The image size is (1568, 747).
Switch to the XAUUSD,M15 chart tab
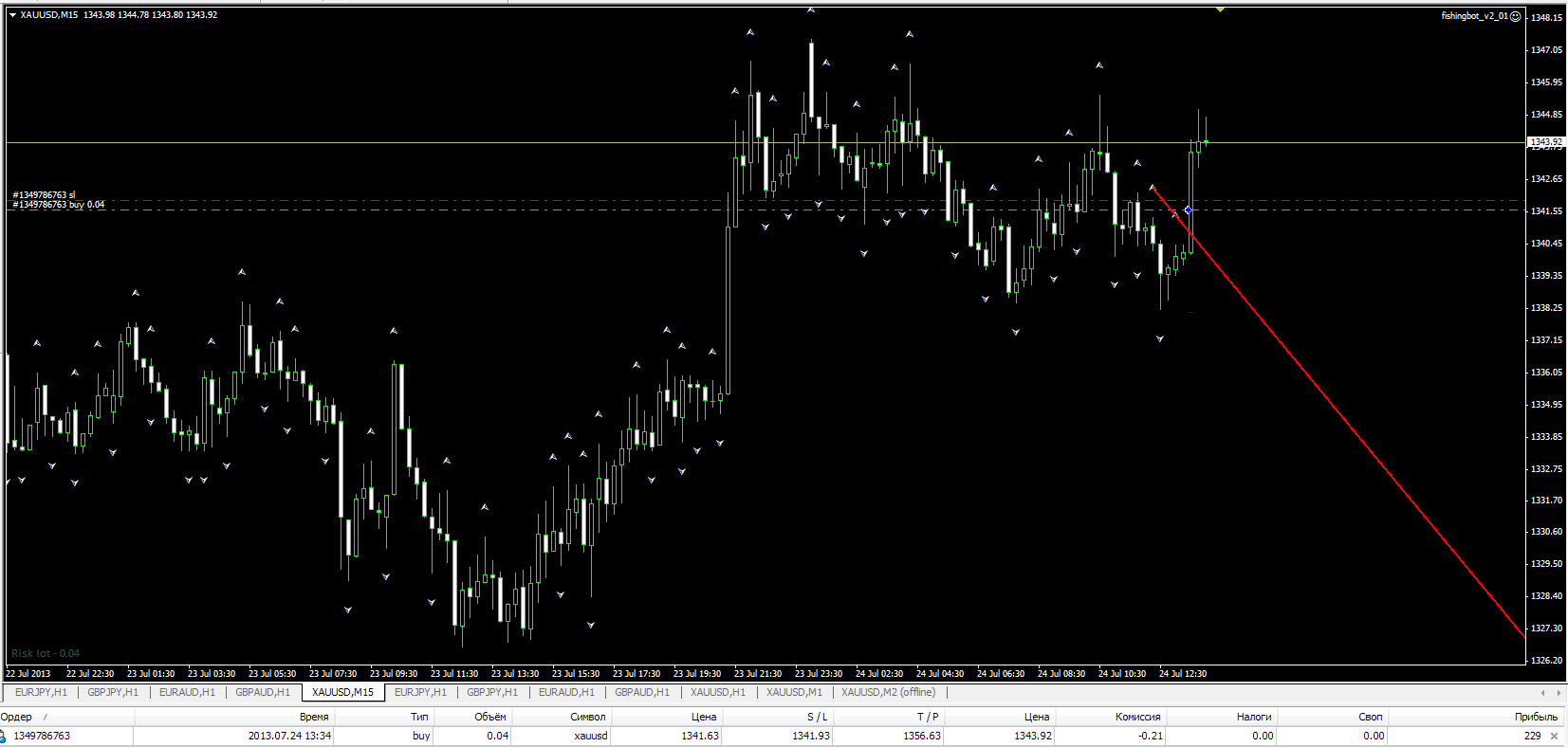click(342, 692)
